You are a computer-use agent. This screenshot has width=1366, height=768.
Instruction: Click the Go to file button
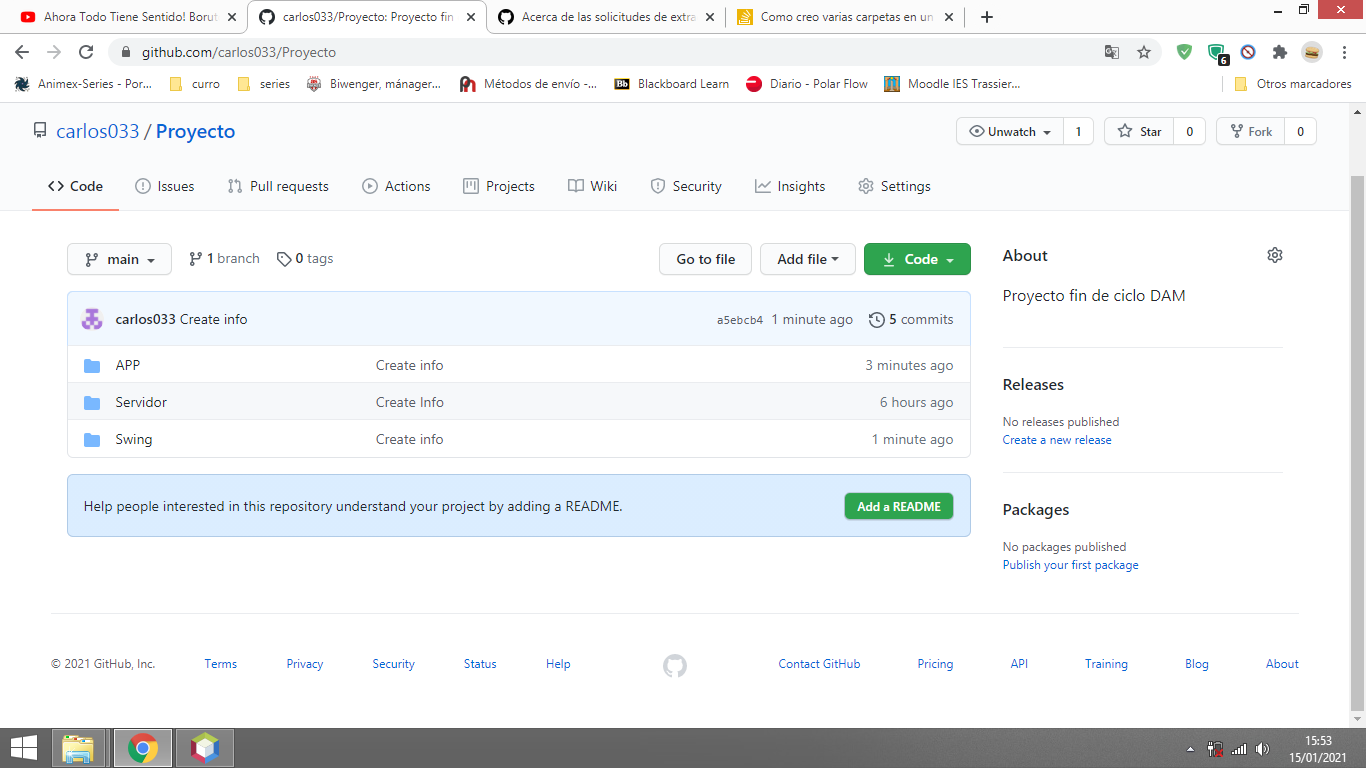coord(705,259)
